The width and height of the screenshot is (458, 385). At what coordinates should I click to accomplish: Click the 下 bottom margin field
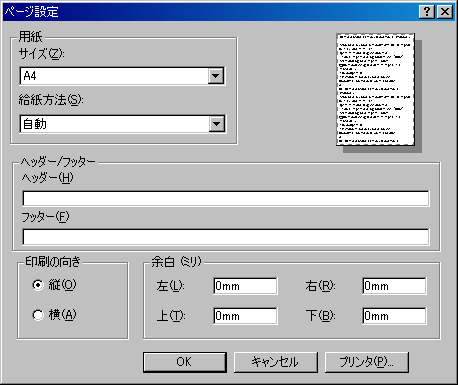pos(394,316)
